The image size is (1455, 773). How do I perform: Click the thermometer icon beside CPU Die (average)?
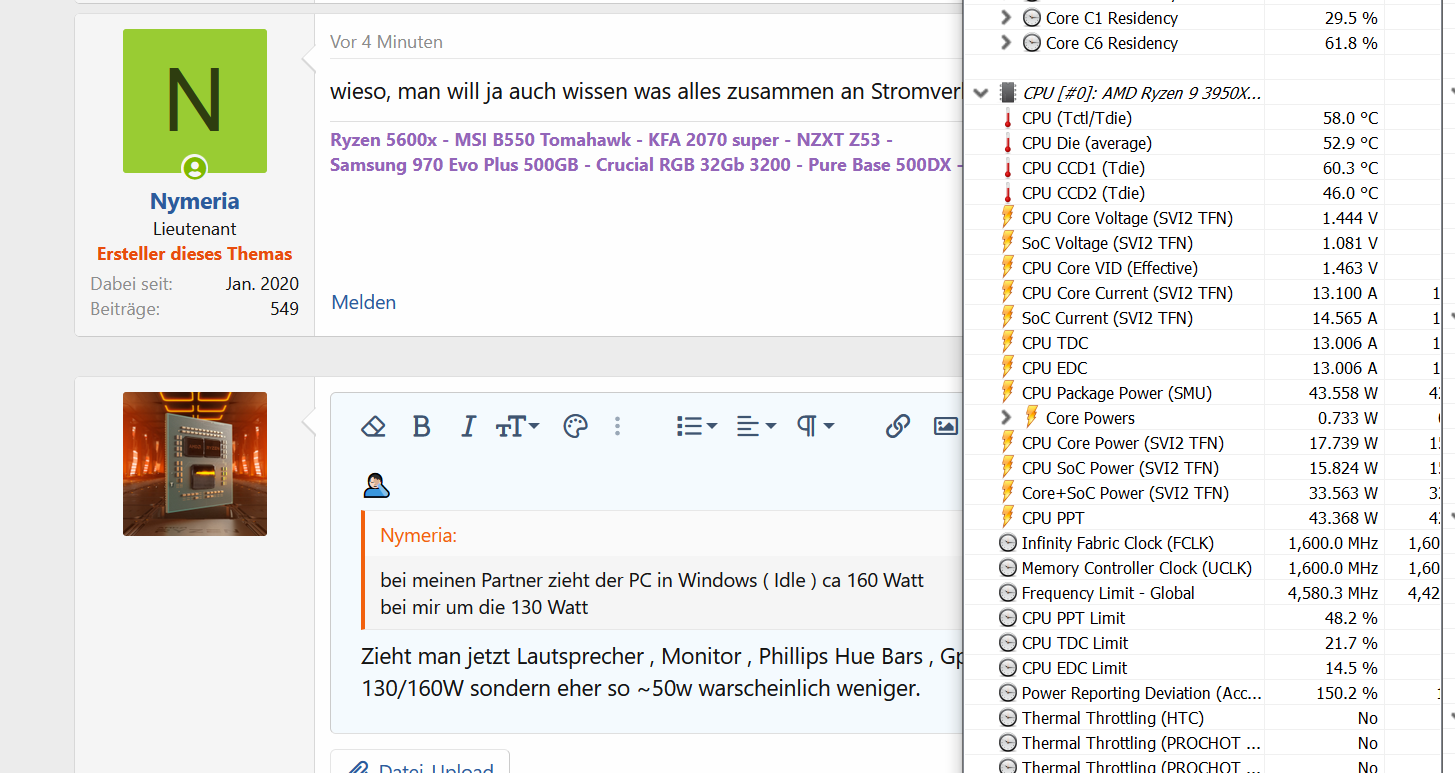(x=1008, y=143)
